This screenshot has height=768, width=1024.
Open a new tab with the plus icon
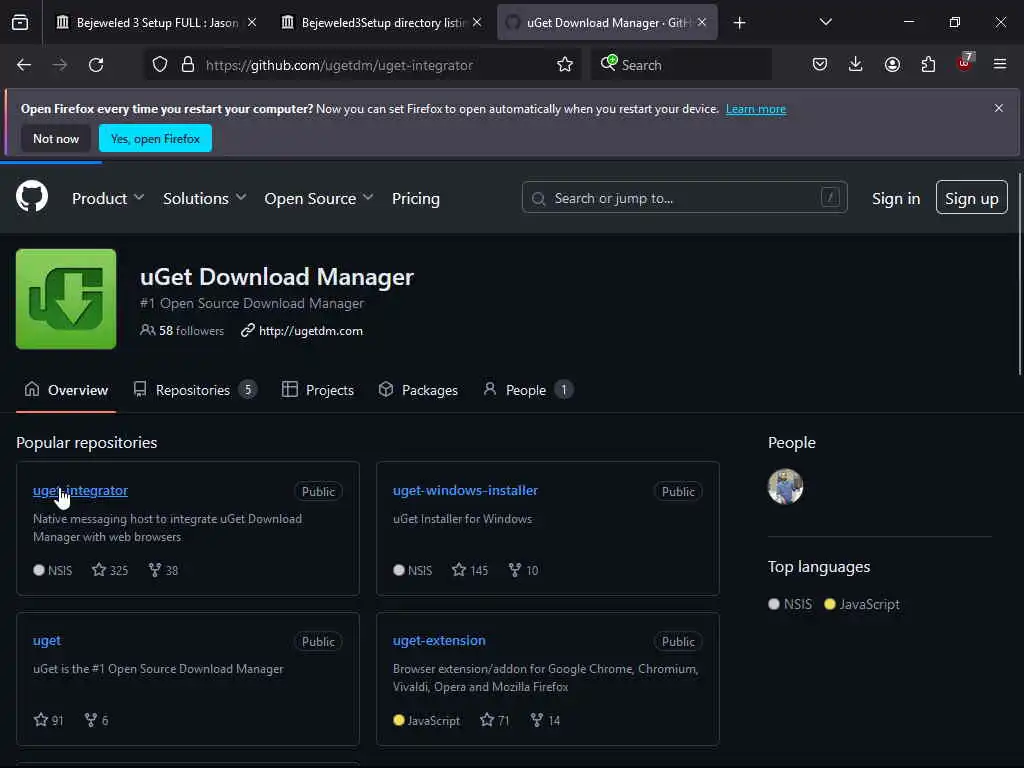[739, 23]
